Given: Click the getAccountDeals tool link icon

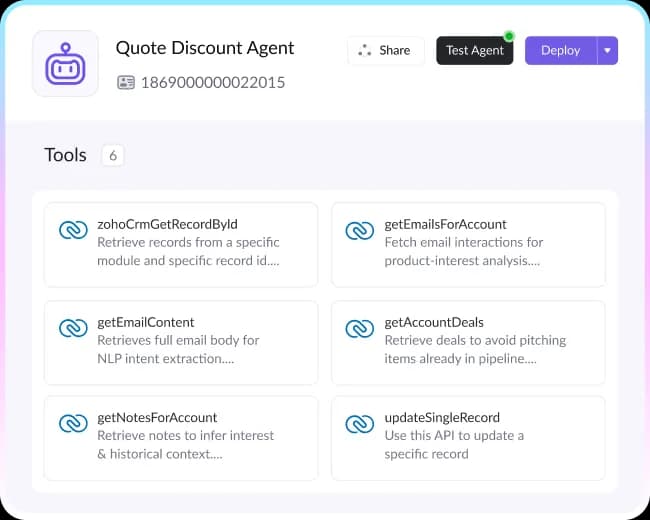Looking at the screenshot, I should 360,328.
